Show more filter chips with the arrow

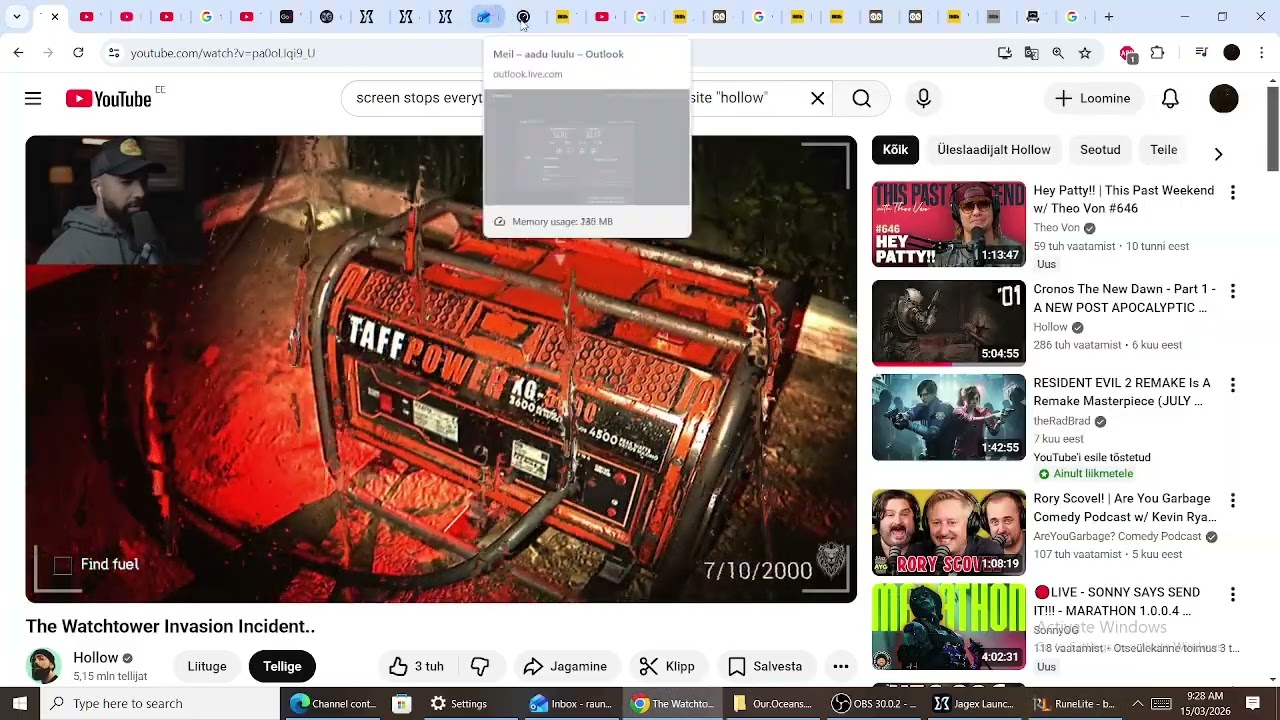pos(1218,153)
